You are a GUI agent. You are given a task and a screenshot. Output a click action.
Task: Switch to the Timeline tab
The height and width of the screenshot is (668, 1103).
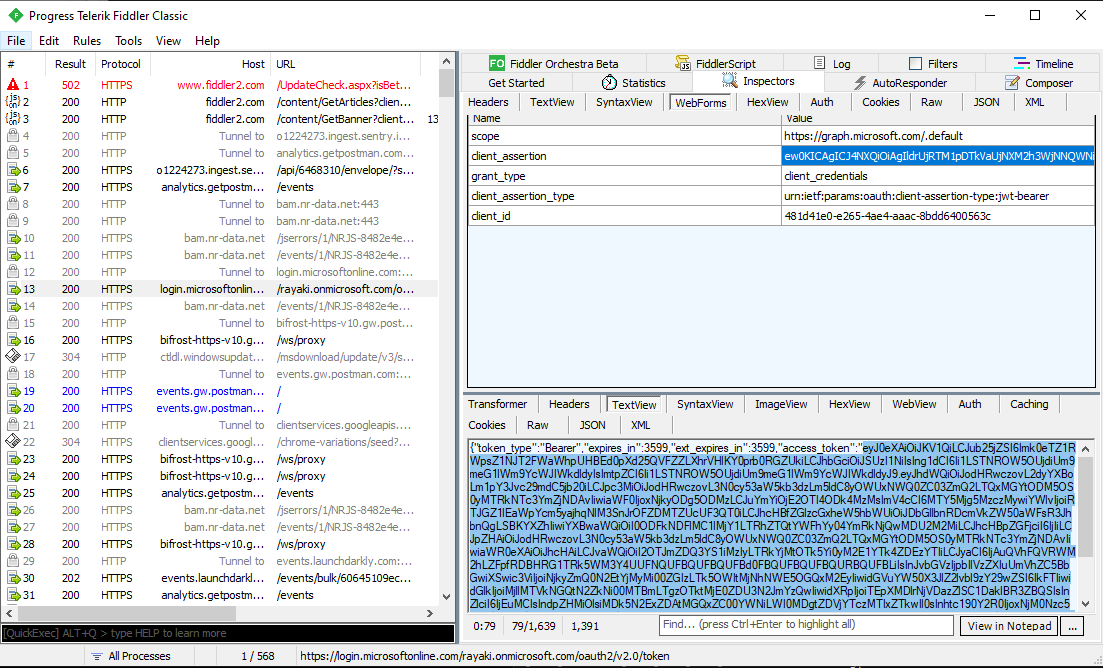coord(1043,63)
